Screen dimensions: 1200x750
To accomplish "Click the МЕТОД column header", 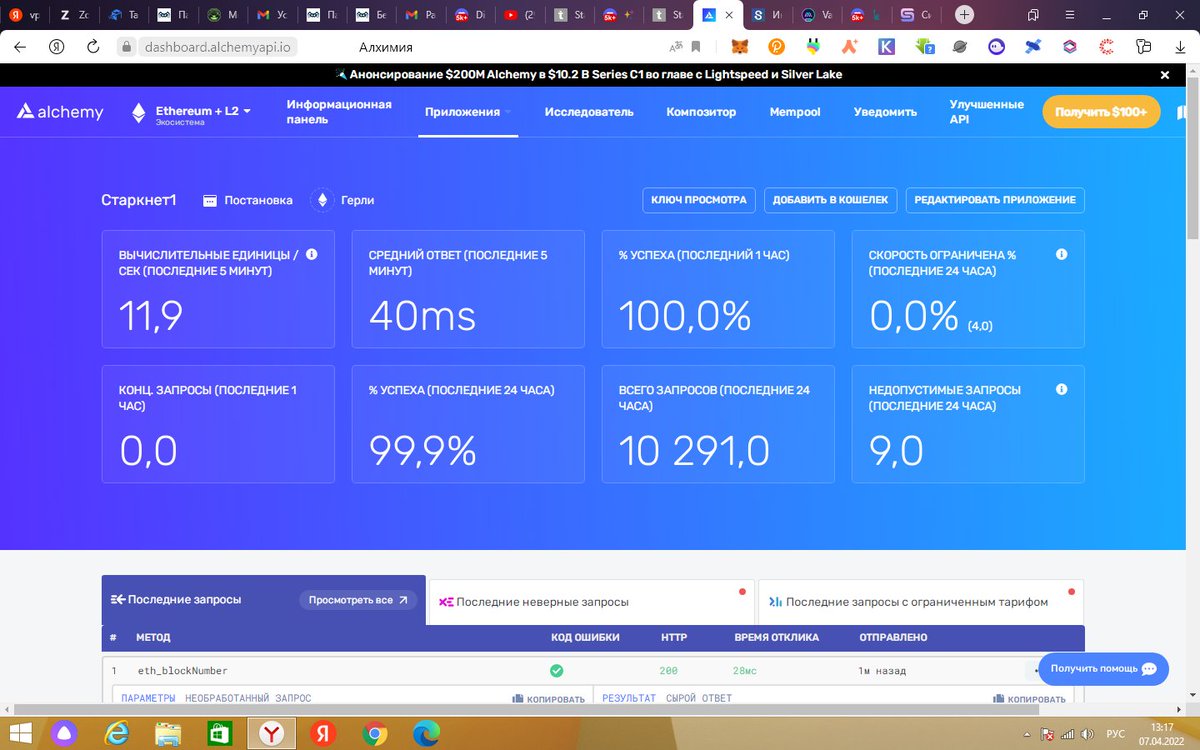I will [153, 637].
